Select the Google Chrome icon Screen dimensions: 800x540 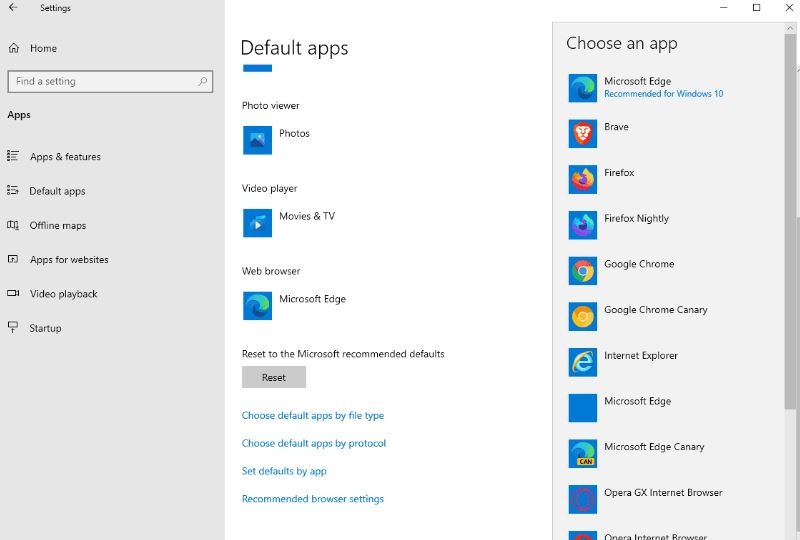tap(583, 271)
